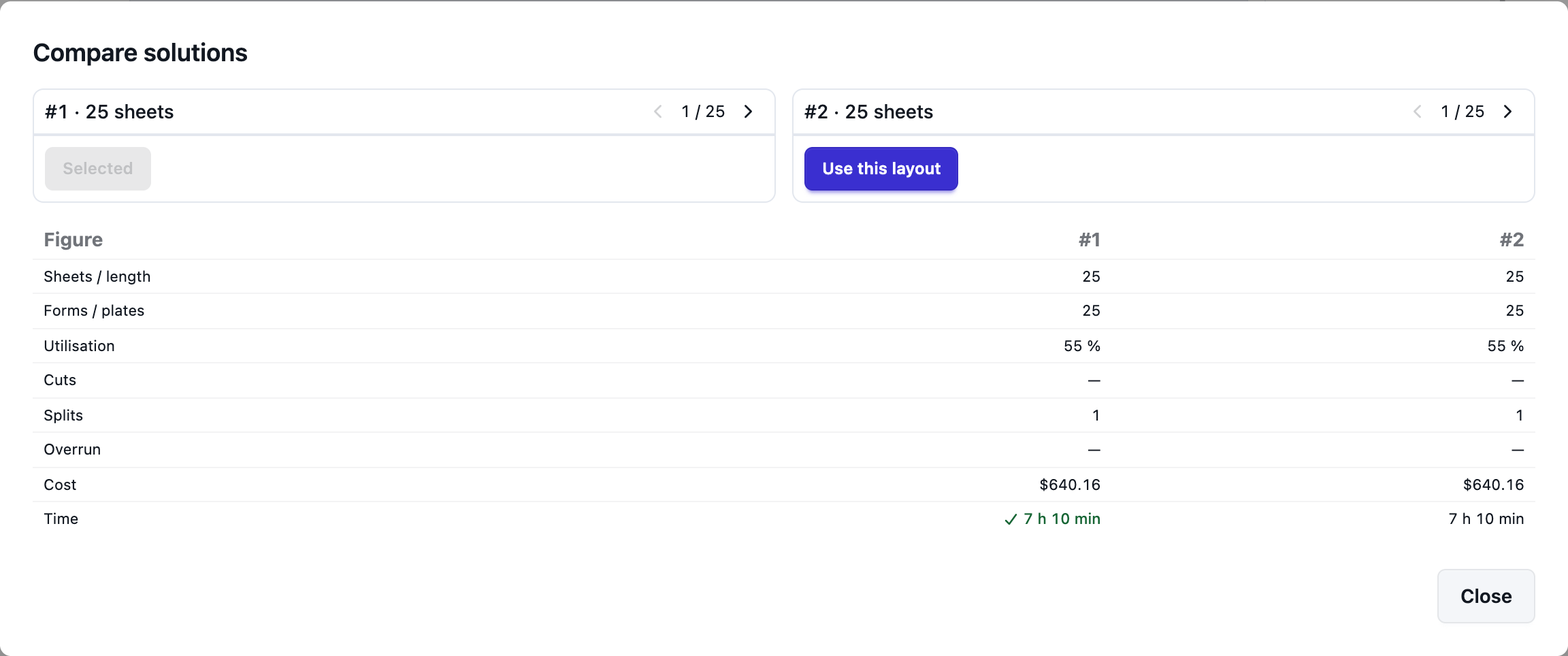Click the 1 / 25 page indicator in solution #2

click(1463, 112)
